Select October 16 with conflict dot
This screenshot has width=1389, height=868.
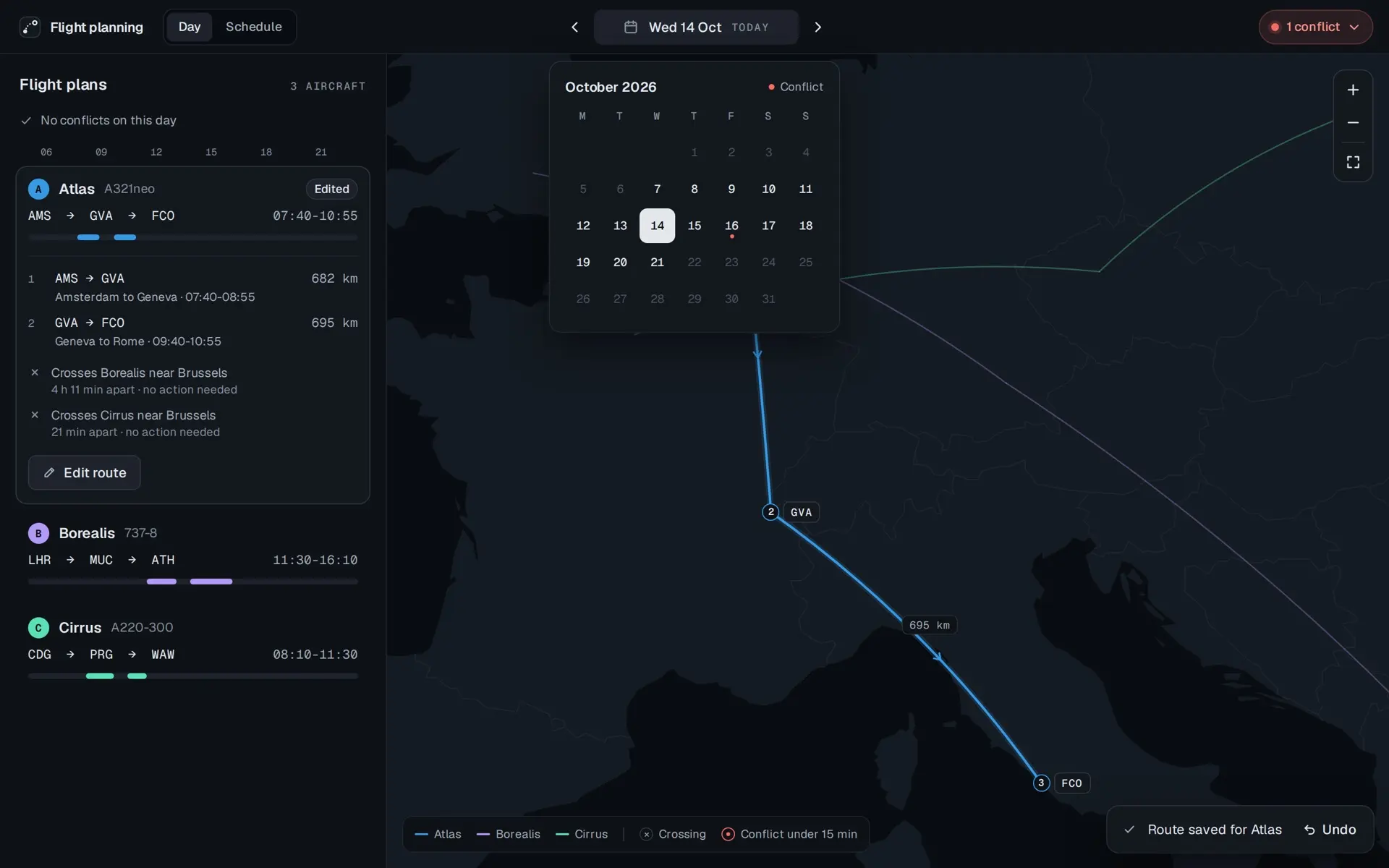click(731, 226)
